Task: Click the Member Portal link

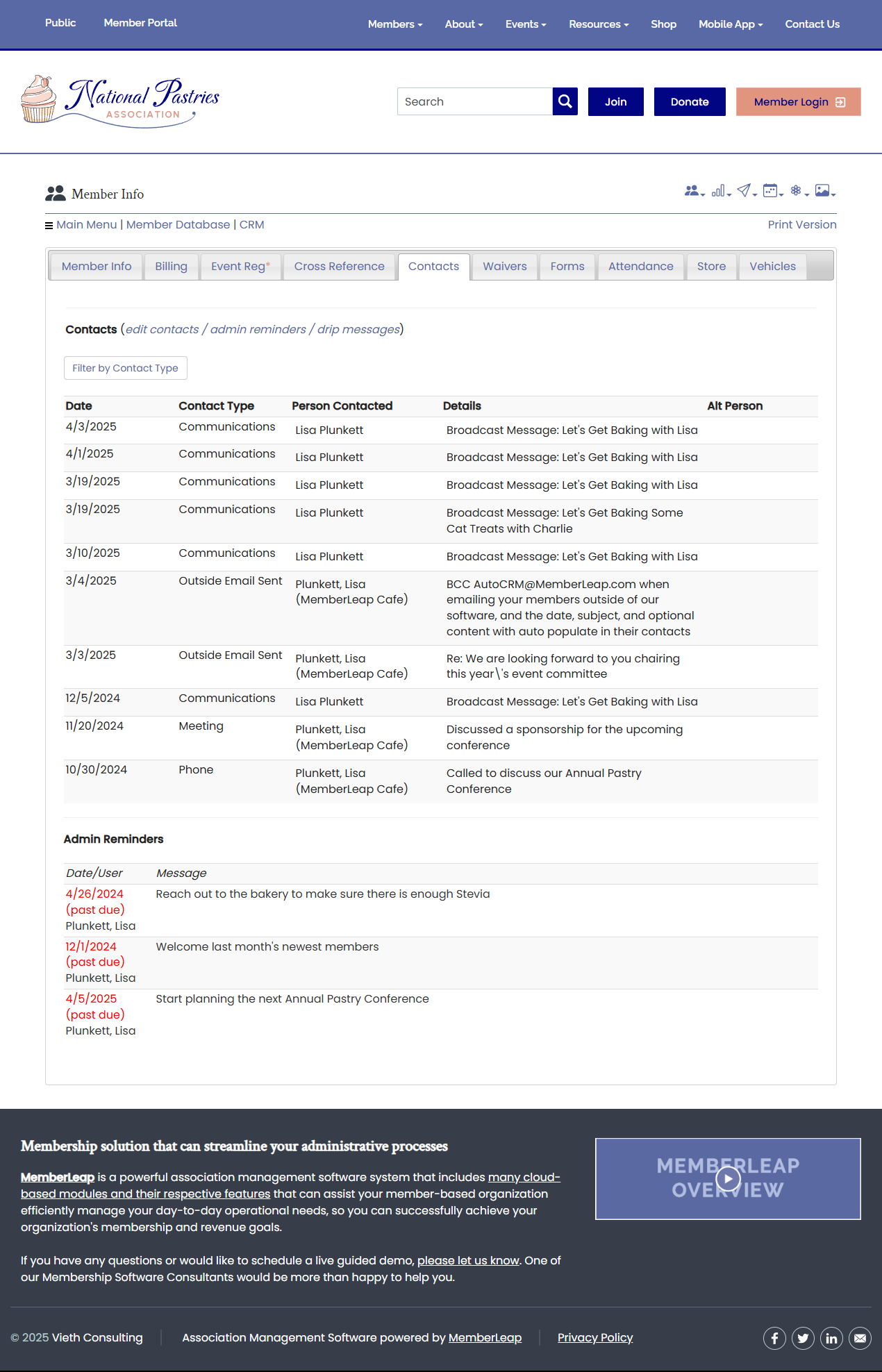Action: click(140, 23)
